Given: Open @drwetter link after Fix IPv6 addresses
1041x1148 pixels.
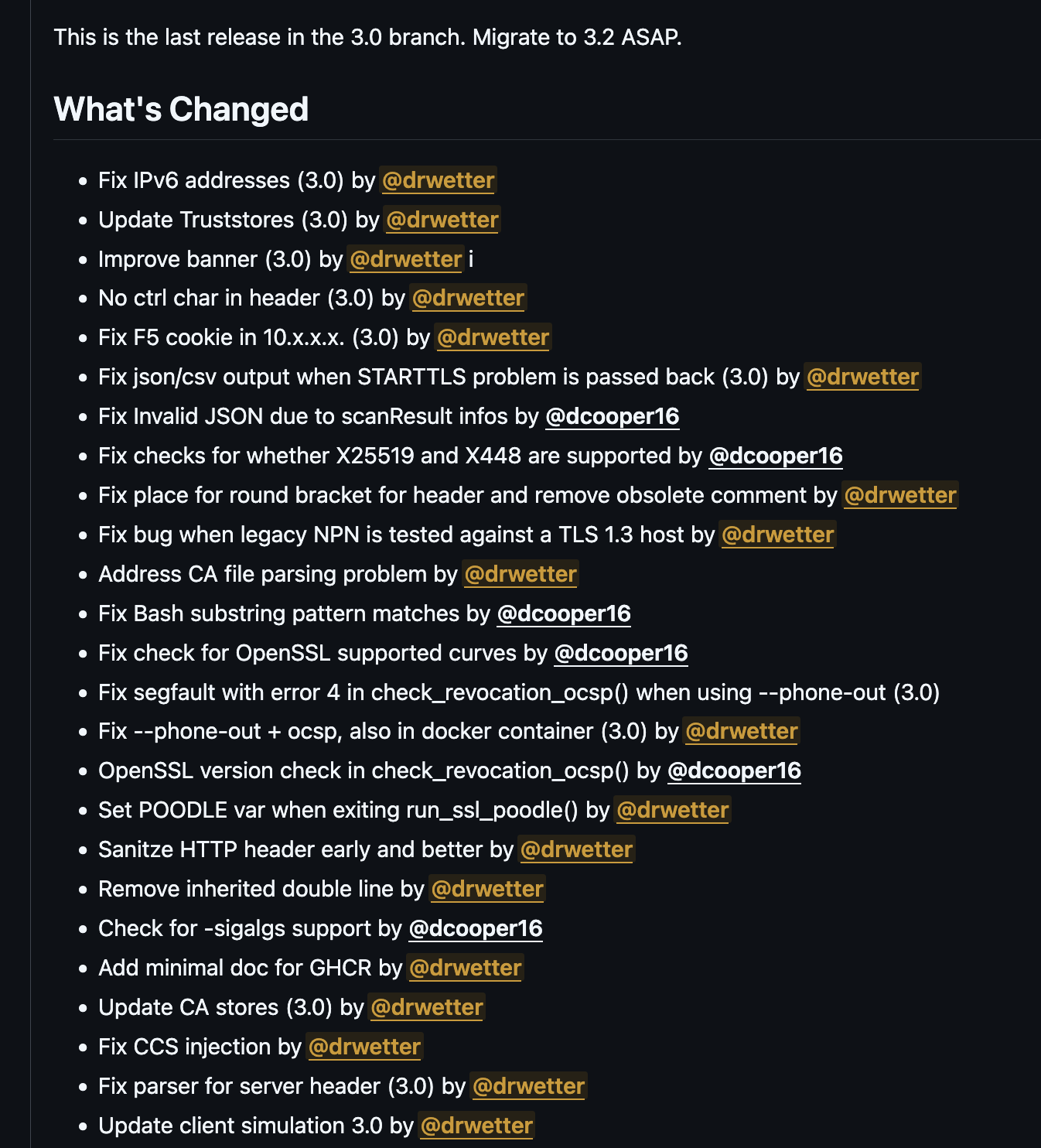Looking at the screenshot, I should coord(439,180).
